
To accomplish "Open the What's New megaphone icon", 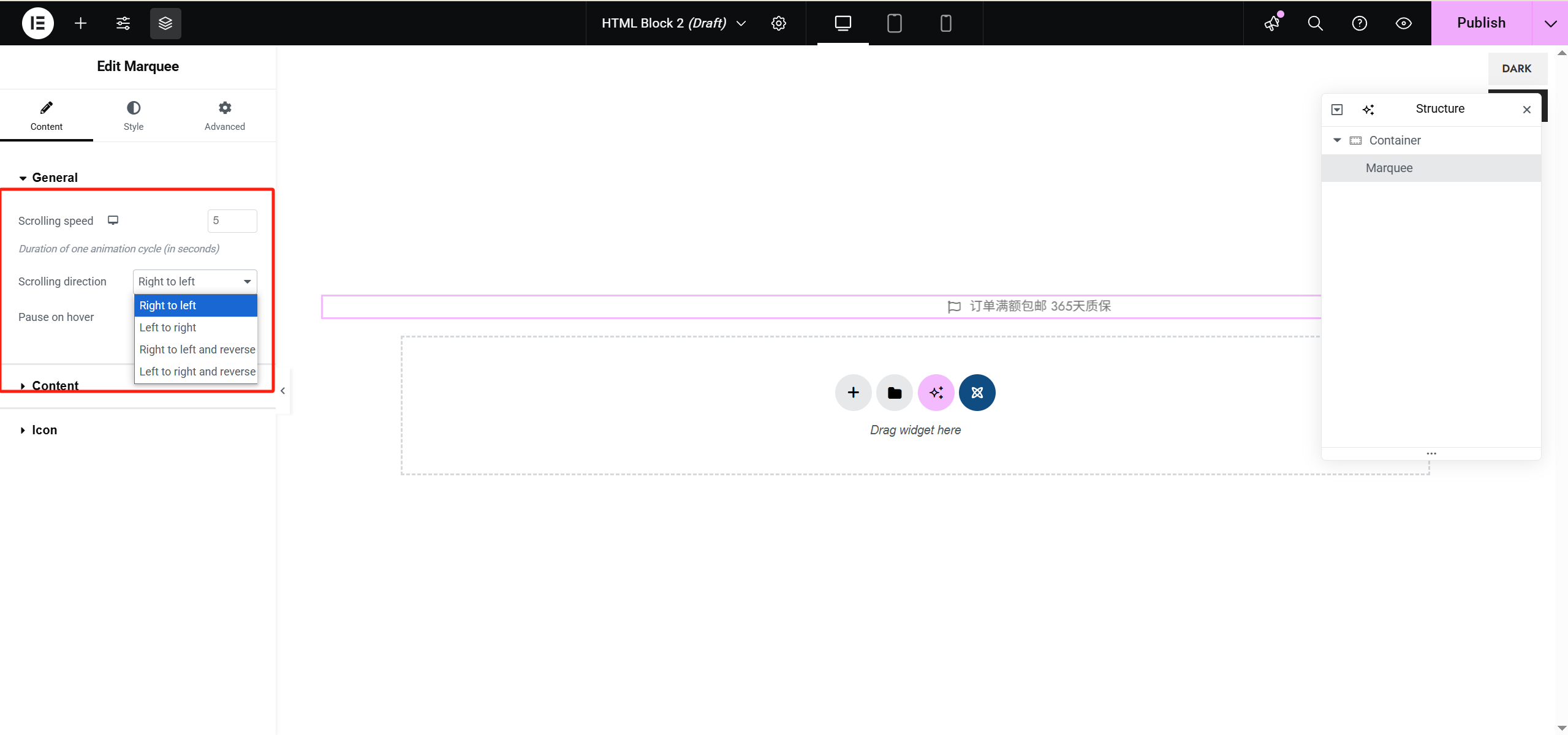I will [1271, 23].
